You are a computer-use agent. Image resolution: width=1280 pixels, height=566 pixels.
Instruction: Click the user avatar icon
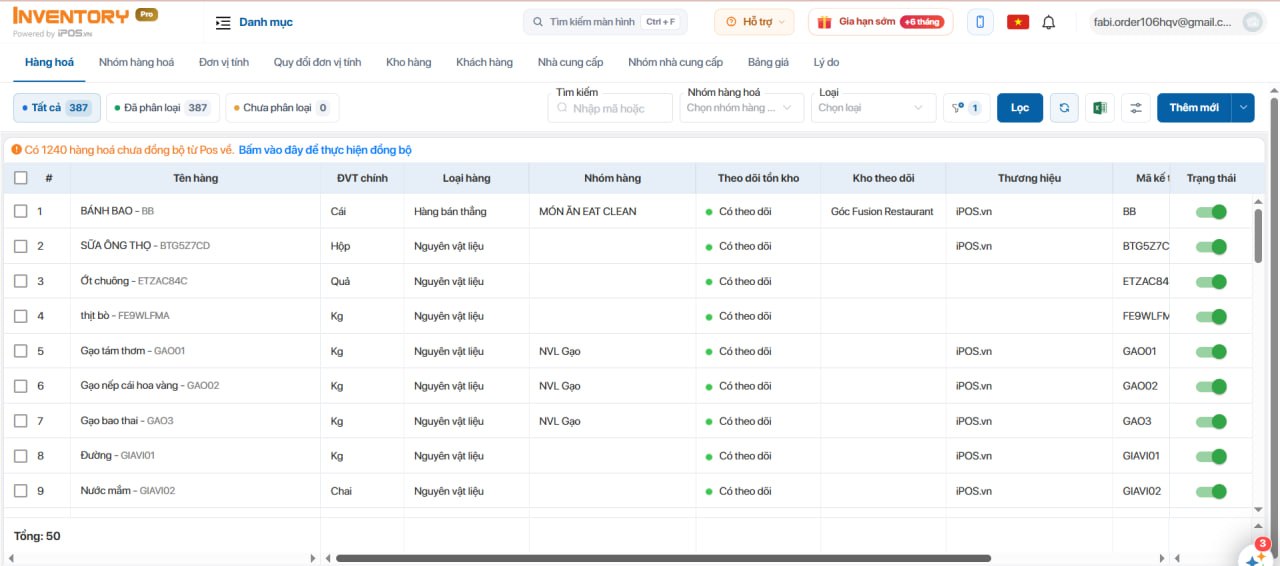tap(1252, 22)
